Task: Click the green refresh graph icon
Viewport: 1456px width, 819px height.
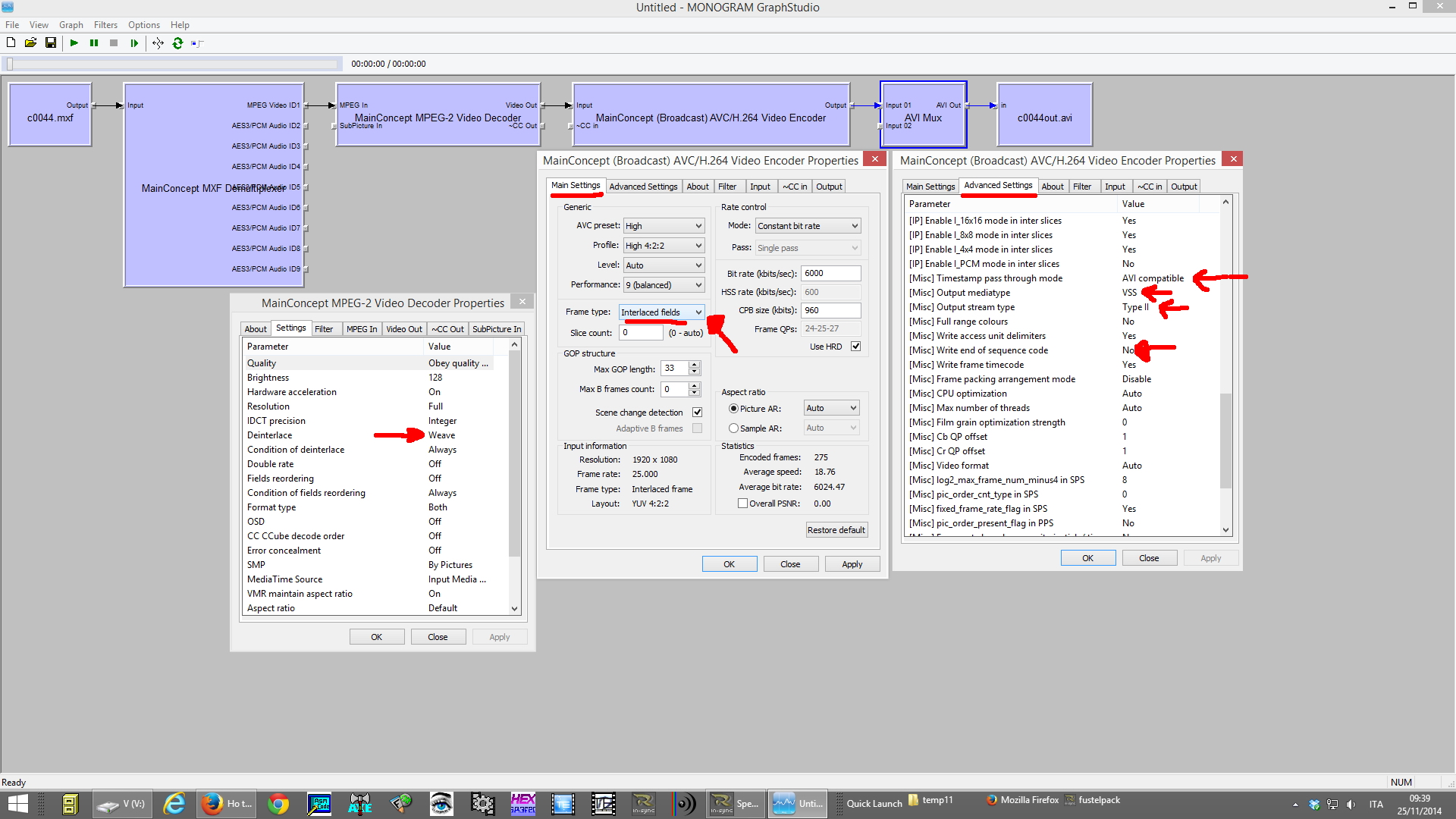Action: point(177,43)
